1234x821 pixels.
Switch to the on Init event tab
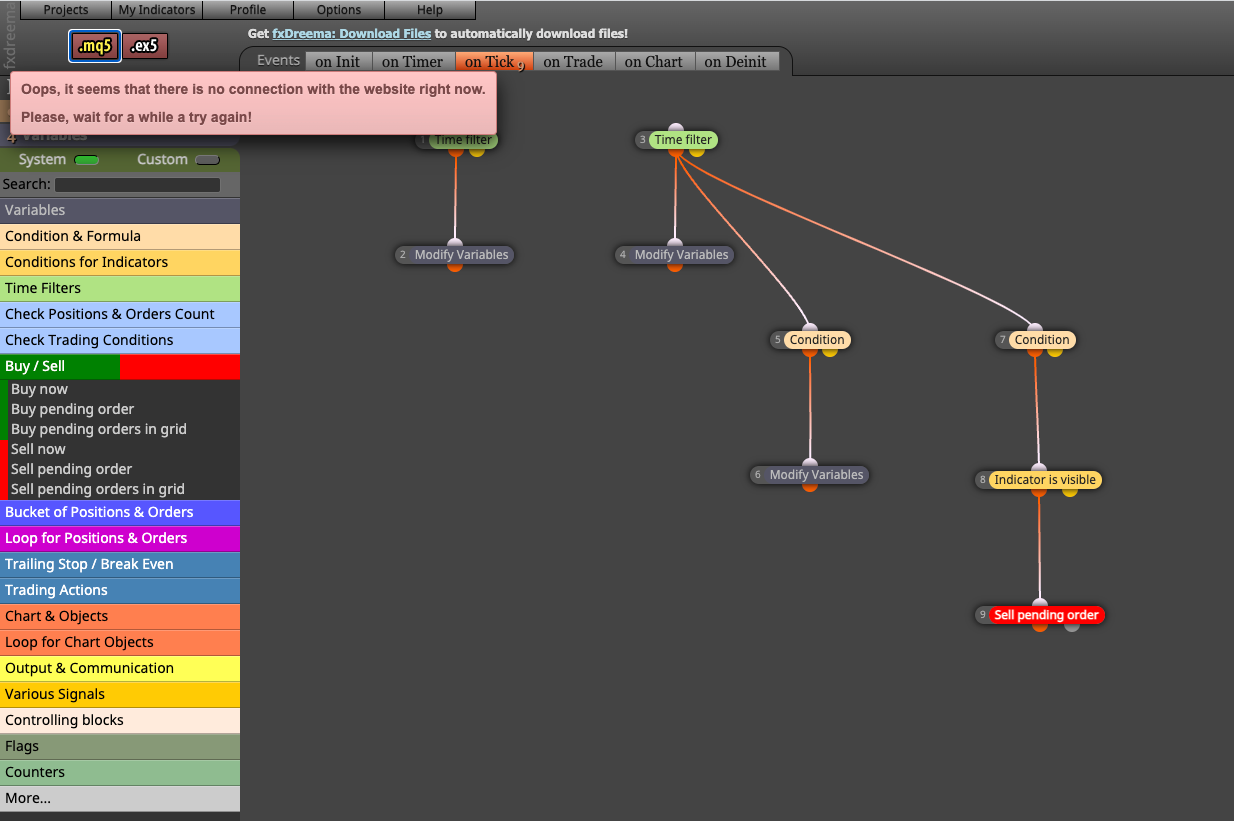point(338,62)
